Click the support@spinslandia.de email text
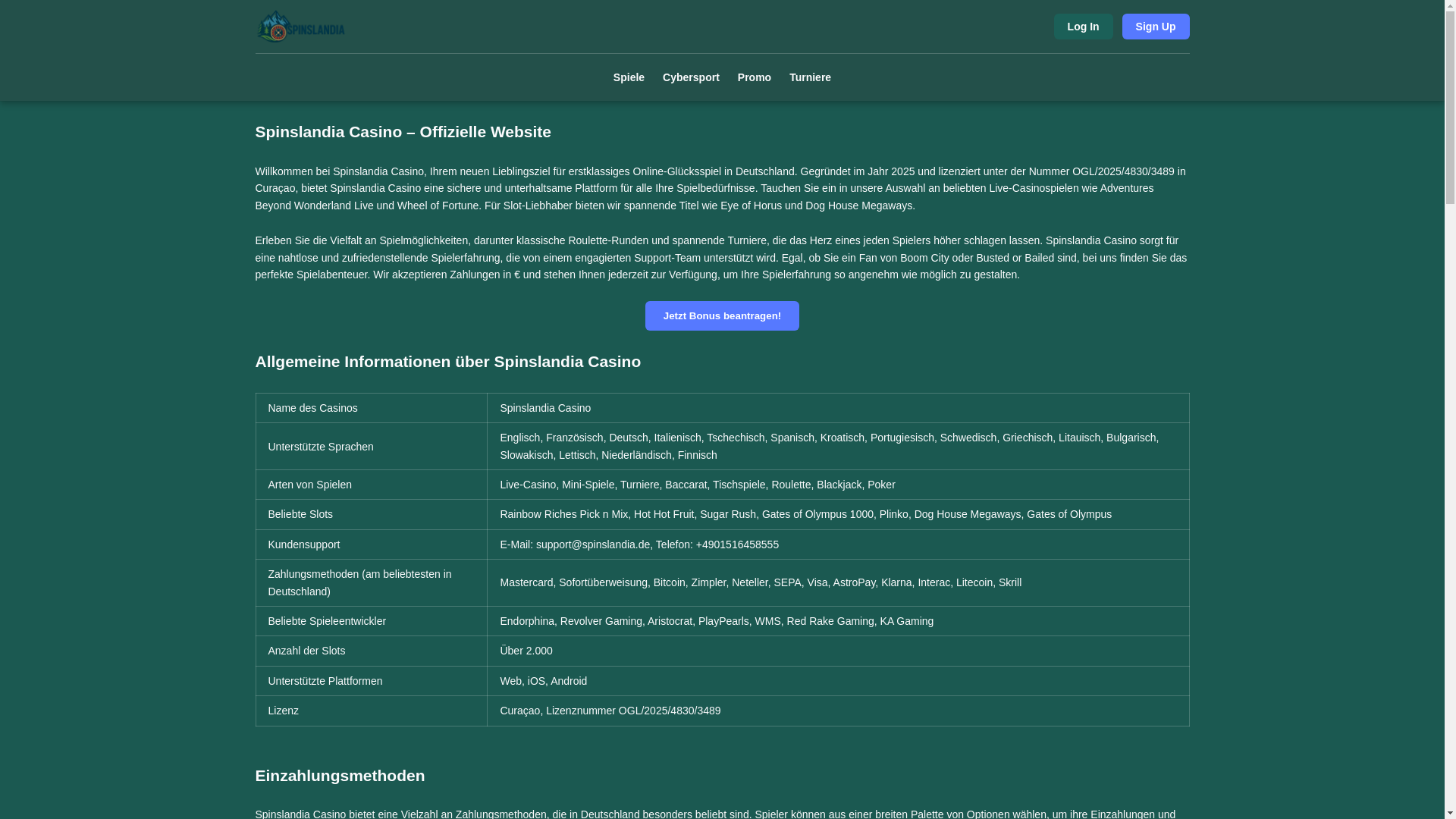The width and height of the screenshot is (1456, 819). (x=592, y=544)
